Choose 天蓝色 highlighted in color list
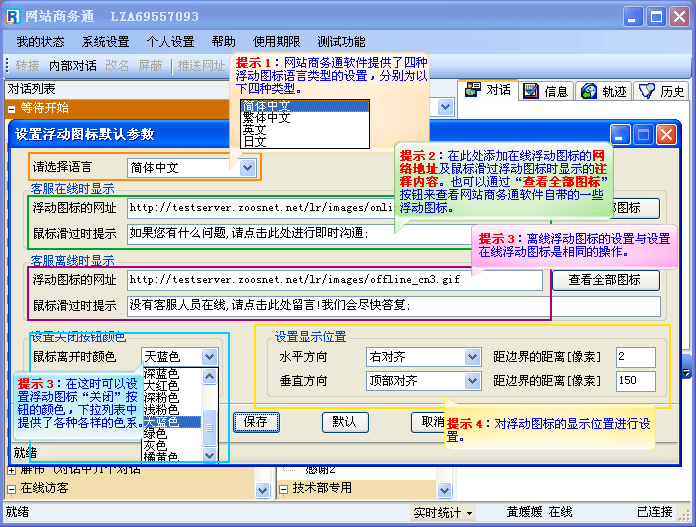696x527 pixels. [172, 421]
